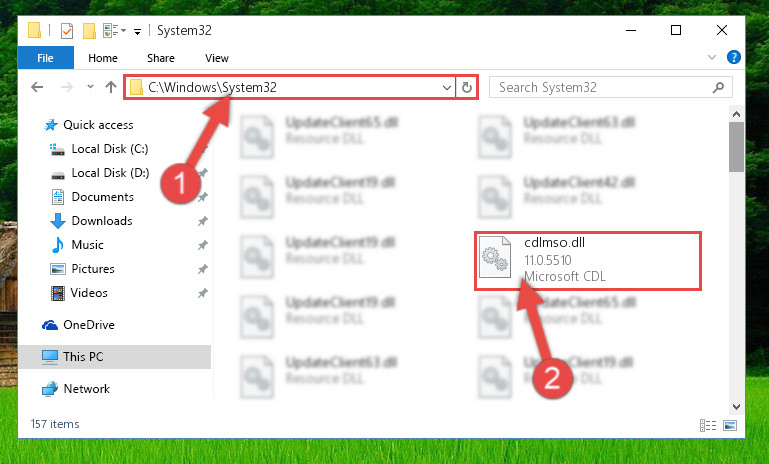
Task: Open Local Disk (C:) in sidebar
Action: pyautogui.click(x=110, y=149)
